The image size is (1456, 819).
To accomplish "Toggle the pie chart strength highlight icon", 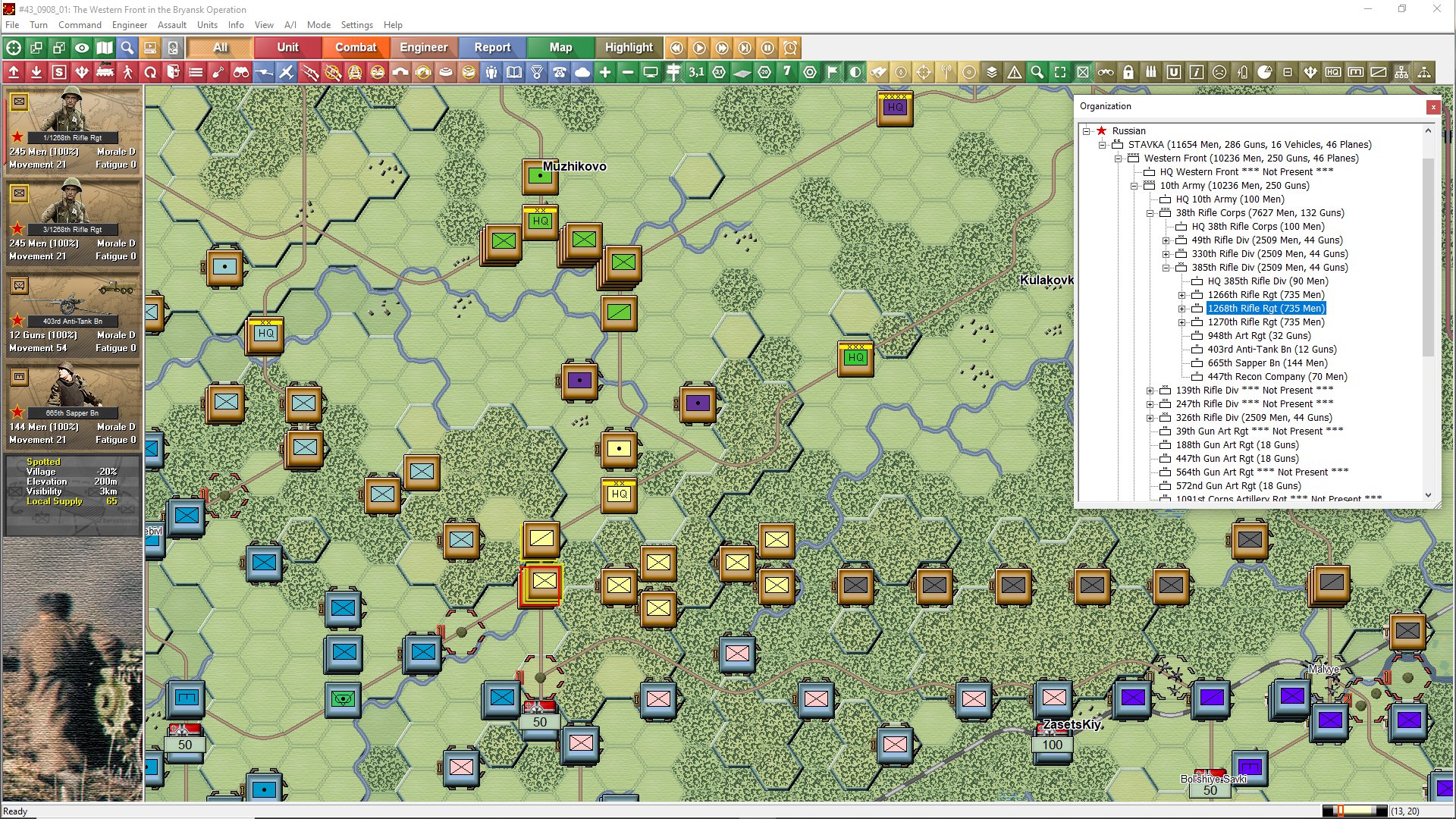I will tap(1265, 72).
